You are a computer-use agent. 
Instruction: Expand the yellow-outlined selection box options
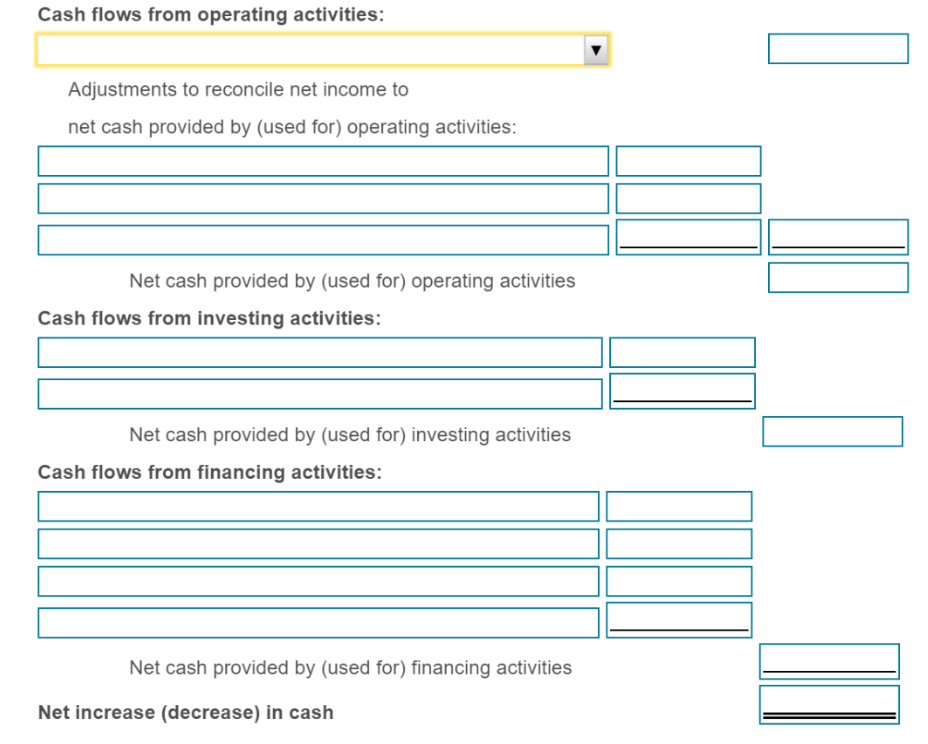click(x=320, y=49)
